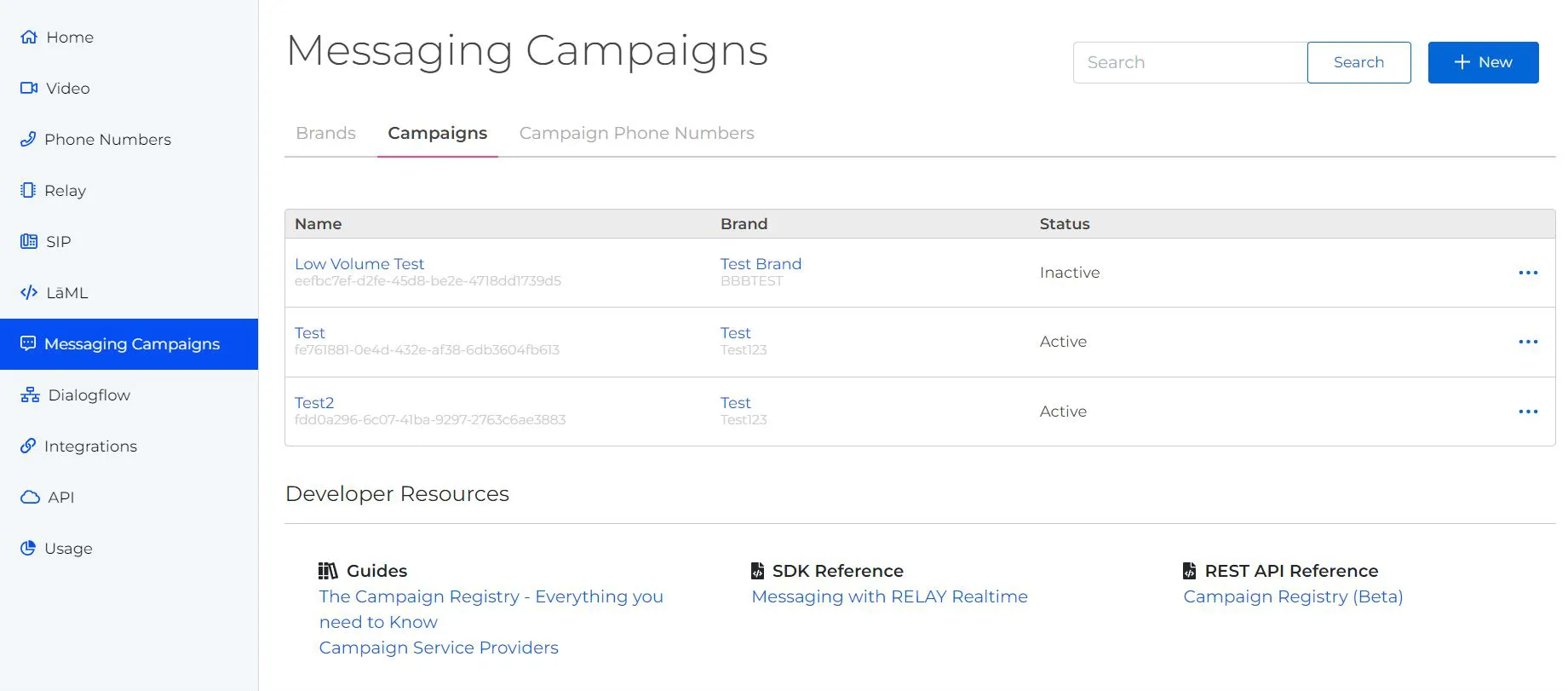Expand the actions menu for Test2
This screenshot has height=691, width=1568.
[x=1528, y=412]
